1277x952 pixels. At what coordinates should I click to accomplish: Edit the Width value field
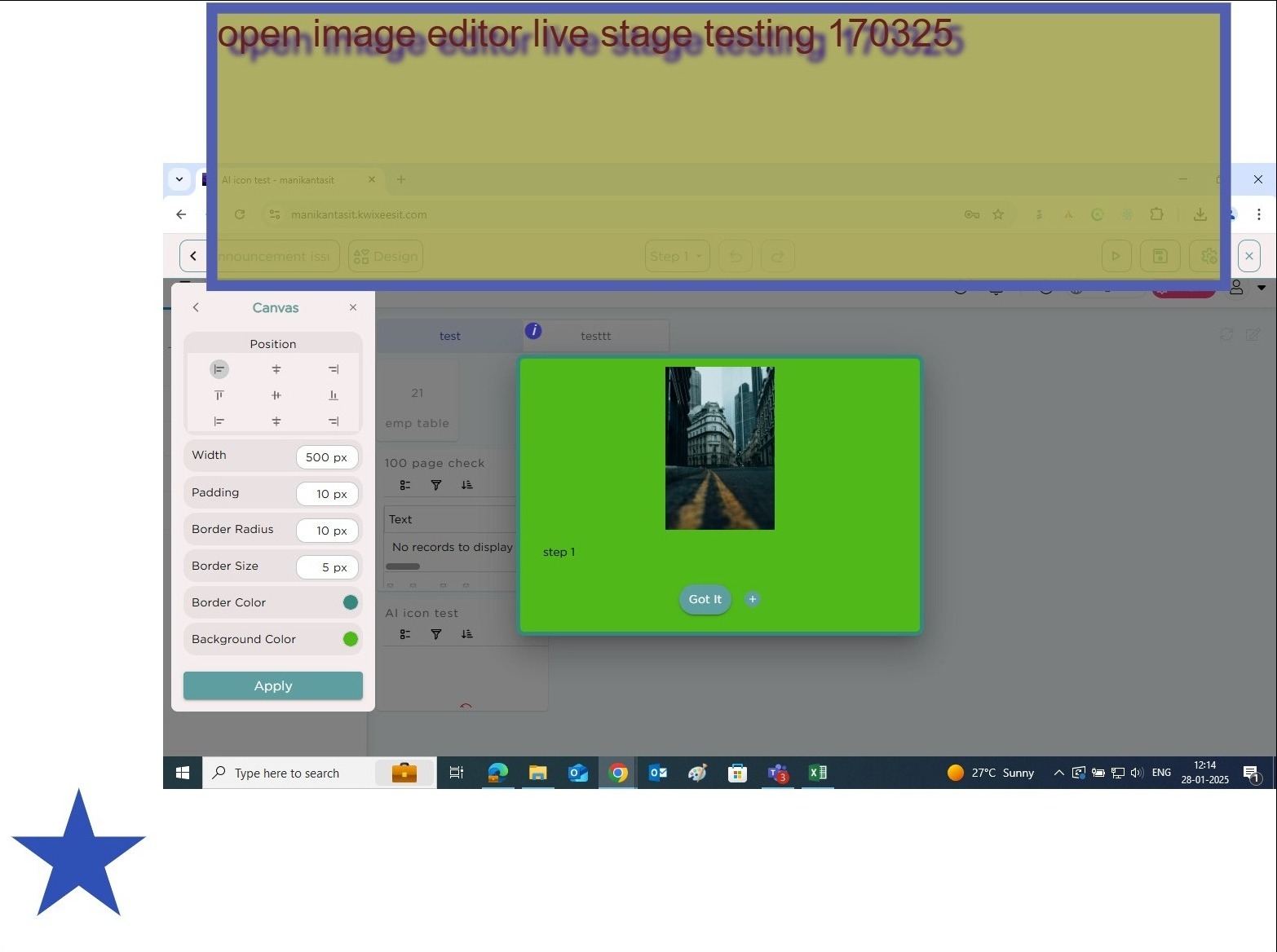(327, 457)
